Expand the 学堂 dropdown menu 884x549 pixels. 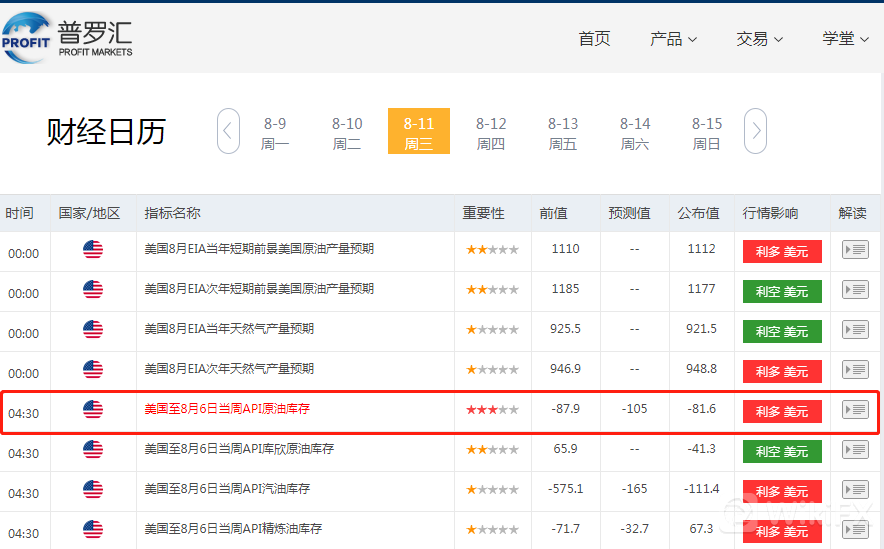[845, 39]
